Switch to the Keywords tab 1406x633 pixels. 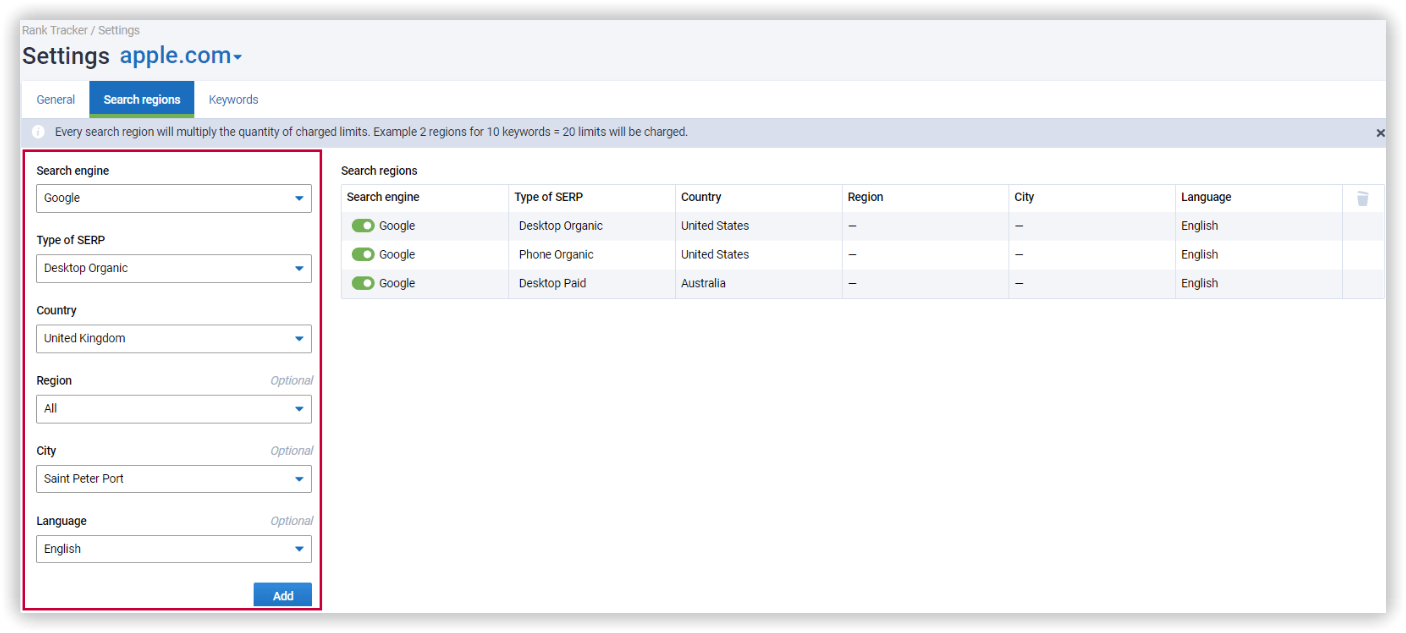[234, 100]
